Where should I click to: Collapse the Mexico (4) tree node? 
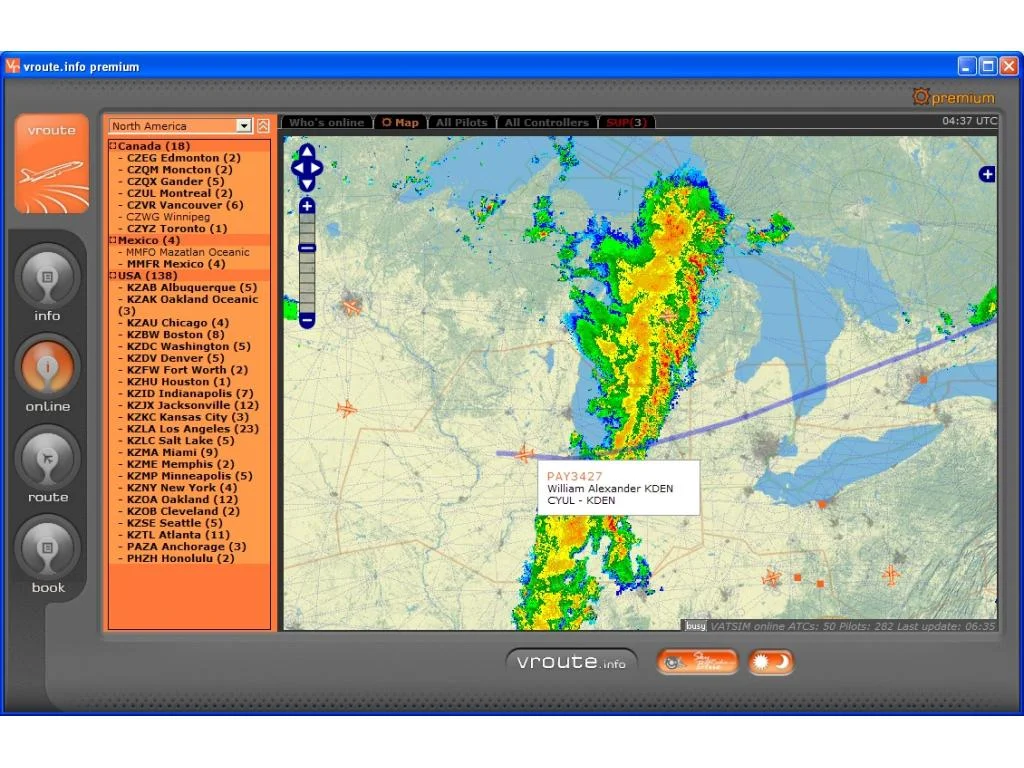(113, 240)
